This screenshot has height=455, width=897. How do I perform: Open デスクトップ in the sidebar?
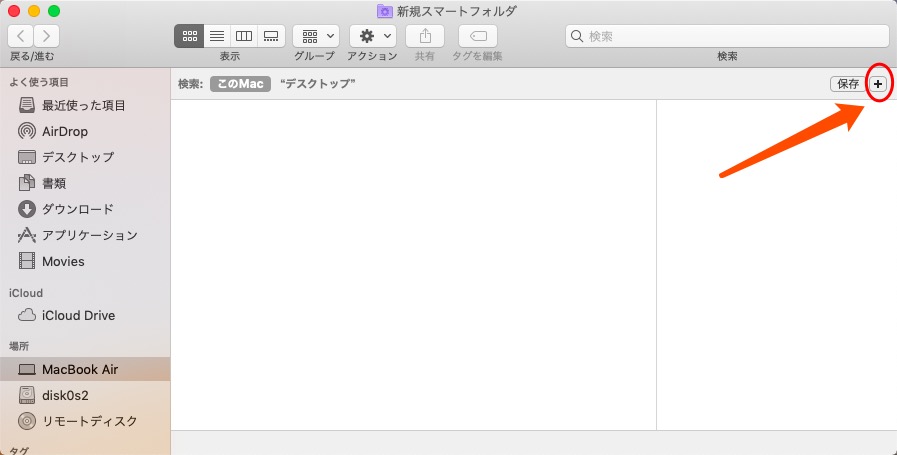[x=85, y=157]
